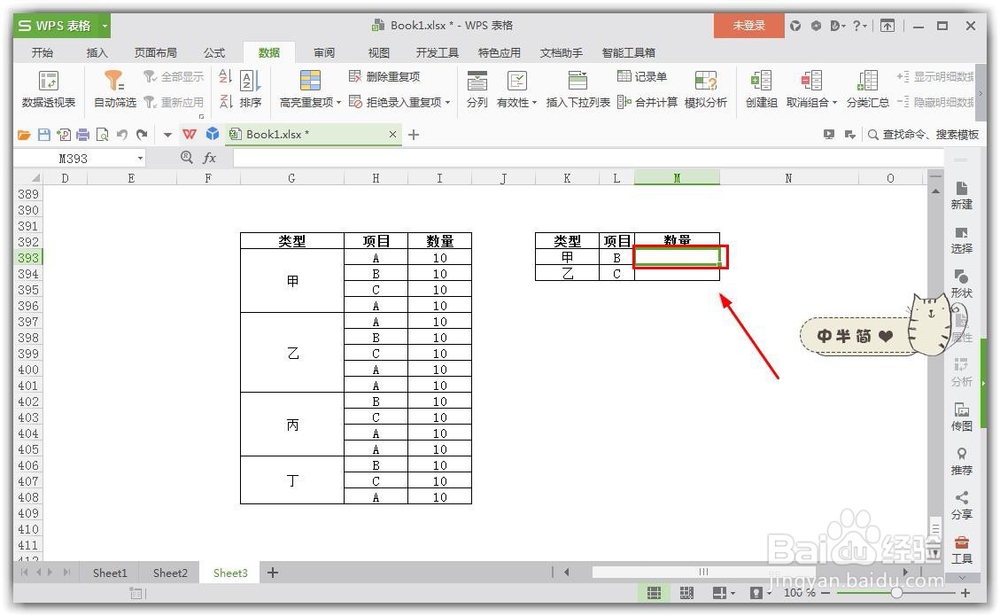
Task: Close the Book1.xlsx document tab
Action: pos(393,135)
